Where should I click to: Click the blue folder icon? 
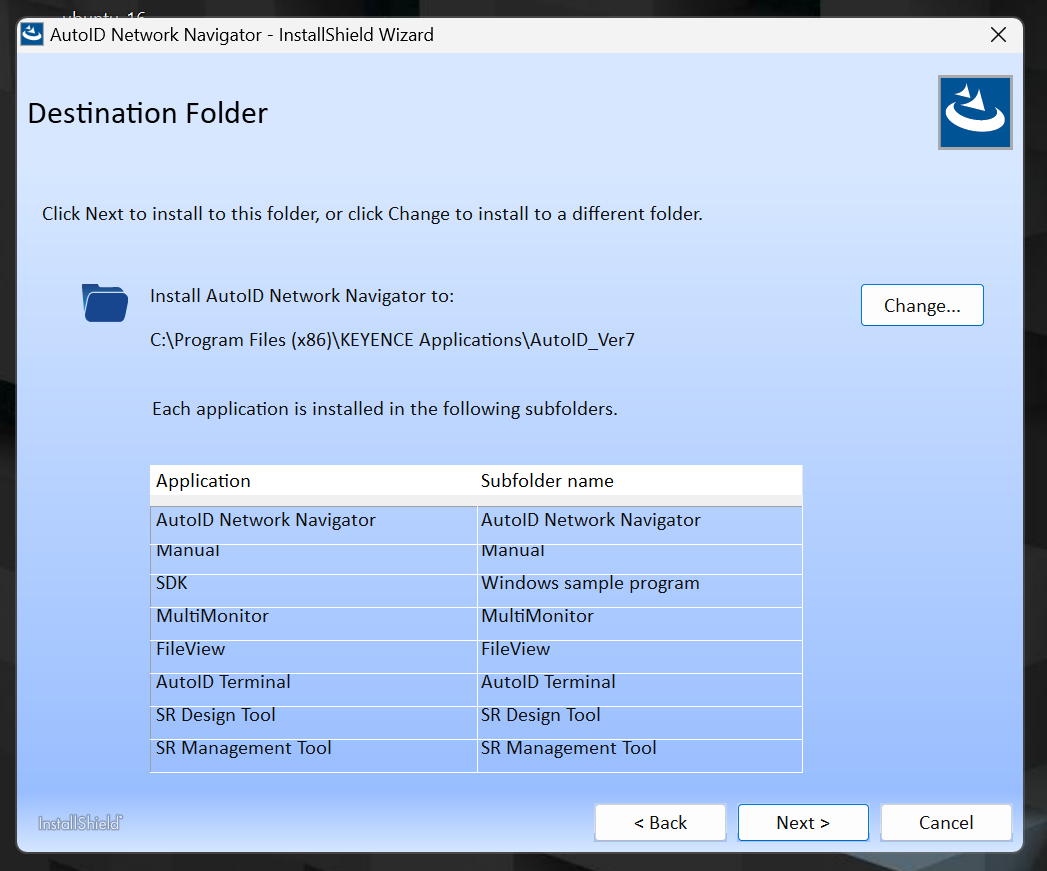[105, 303]
